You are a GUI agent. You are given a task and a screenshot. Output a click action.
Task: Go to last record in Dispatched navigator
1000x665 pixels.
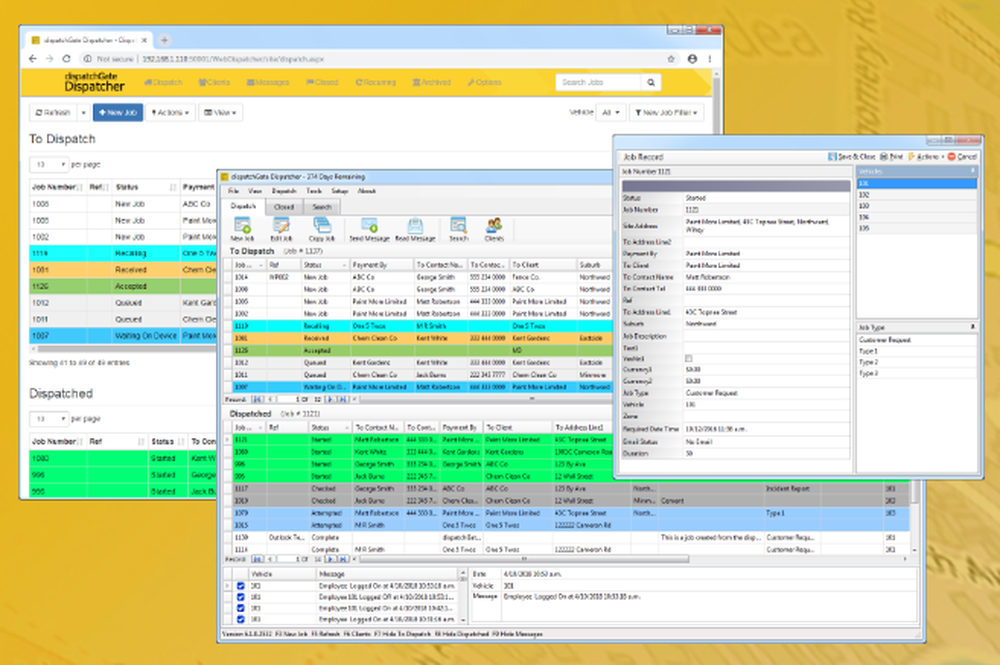(x=343, y=559)
